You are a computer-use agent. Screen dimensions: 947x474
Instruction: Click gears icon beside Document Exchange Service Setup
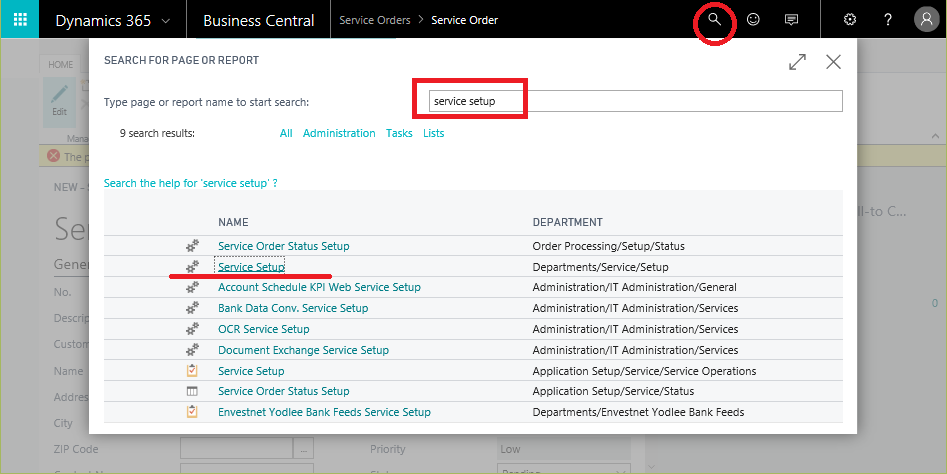point(192,350)
